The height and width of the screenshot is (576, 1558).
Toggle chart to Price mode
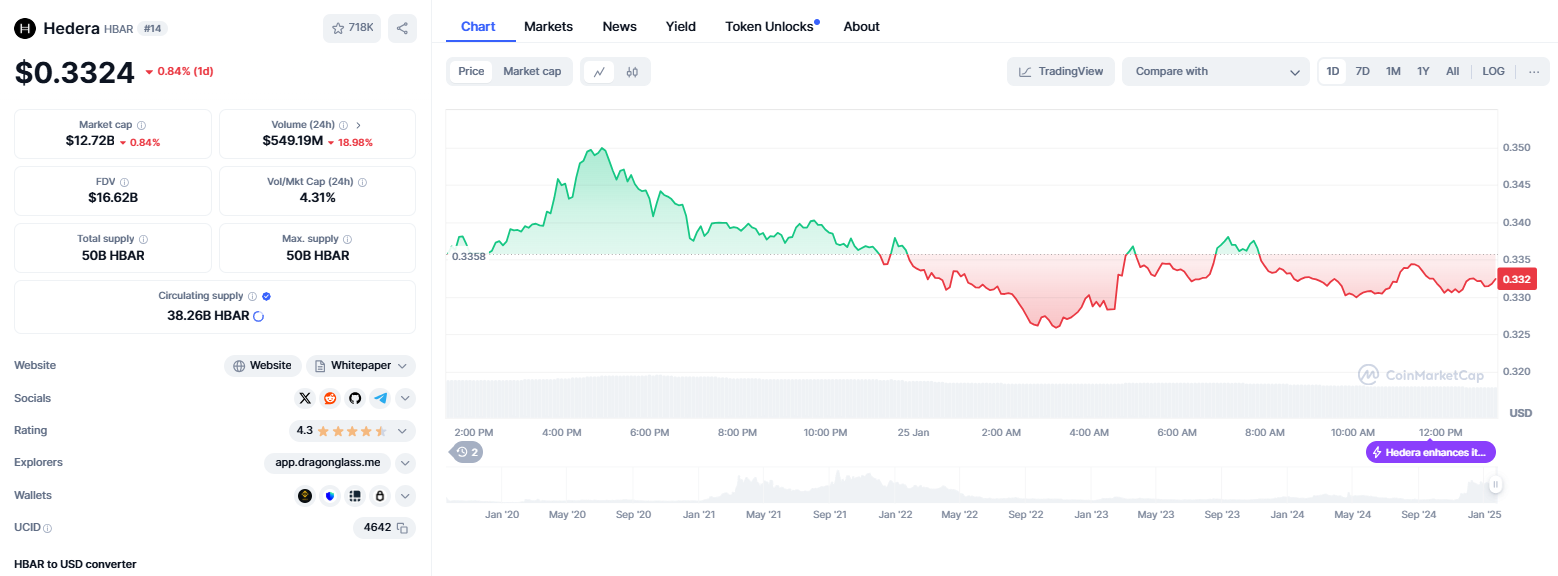coord(471,71)
